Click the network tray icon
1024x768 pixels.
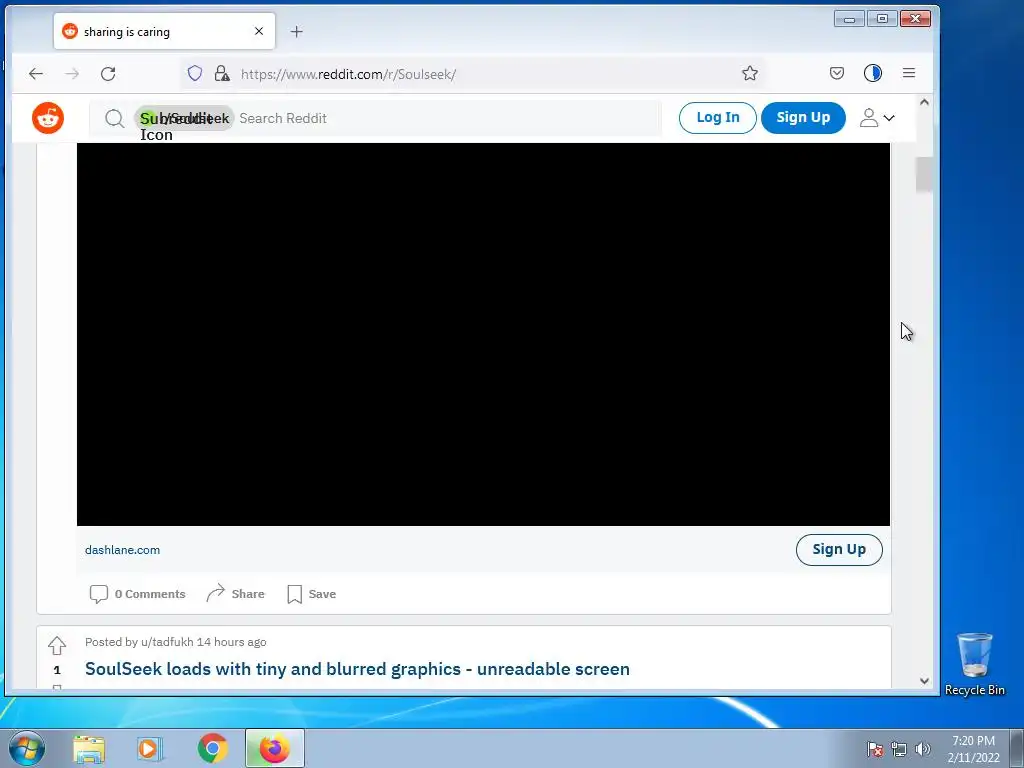point(899,749)
